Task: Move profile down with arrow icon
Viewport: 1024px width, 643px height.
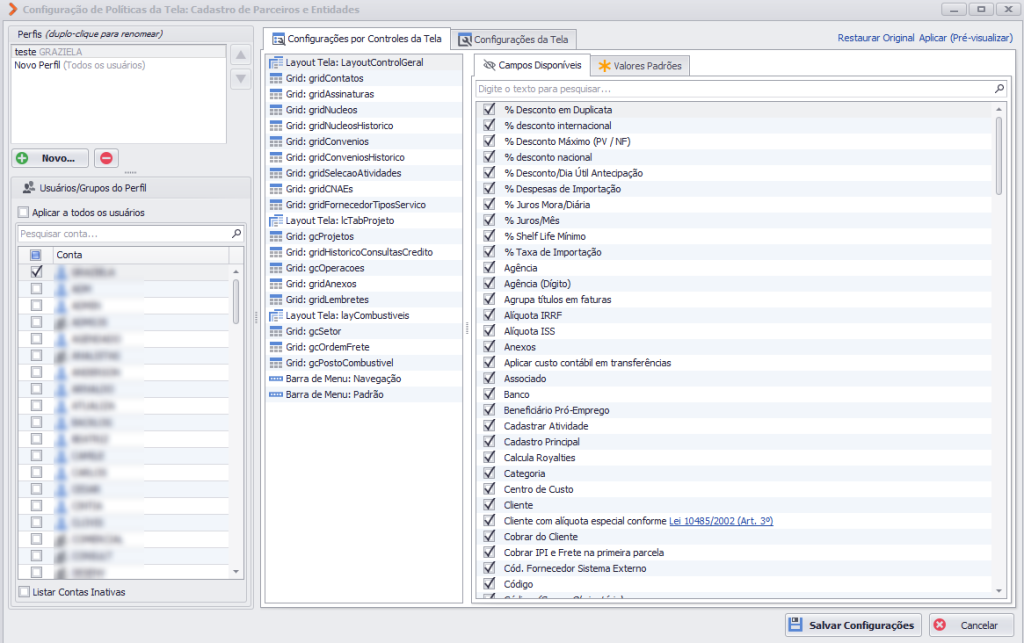Action: pyautogui.click(x=240, y=79)
